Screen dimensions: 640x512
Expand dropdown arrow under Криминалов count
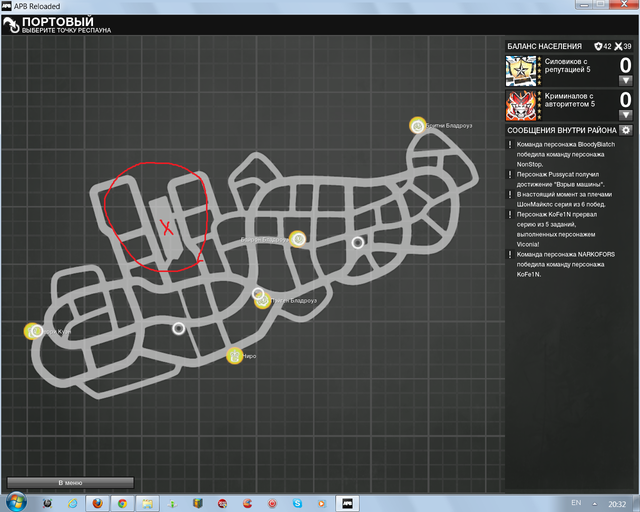coord(625,115)
